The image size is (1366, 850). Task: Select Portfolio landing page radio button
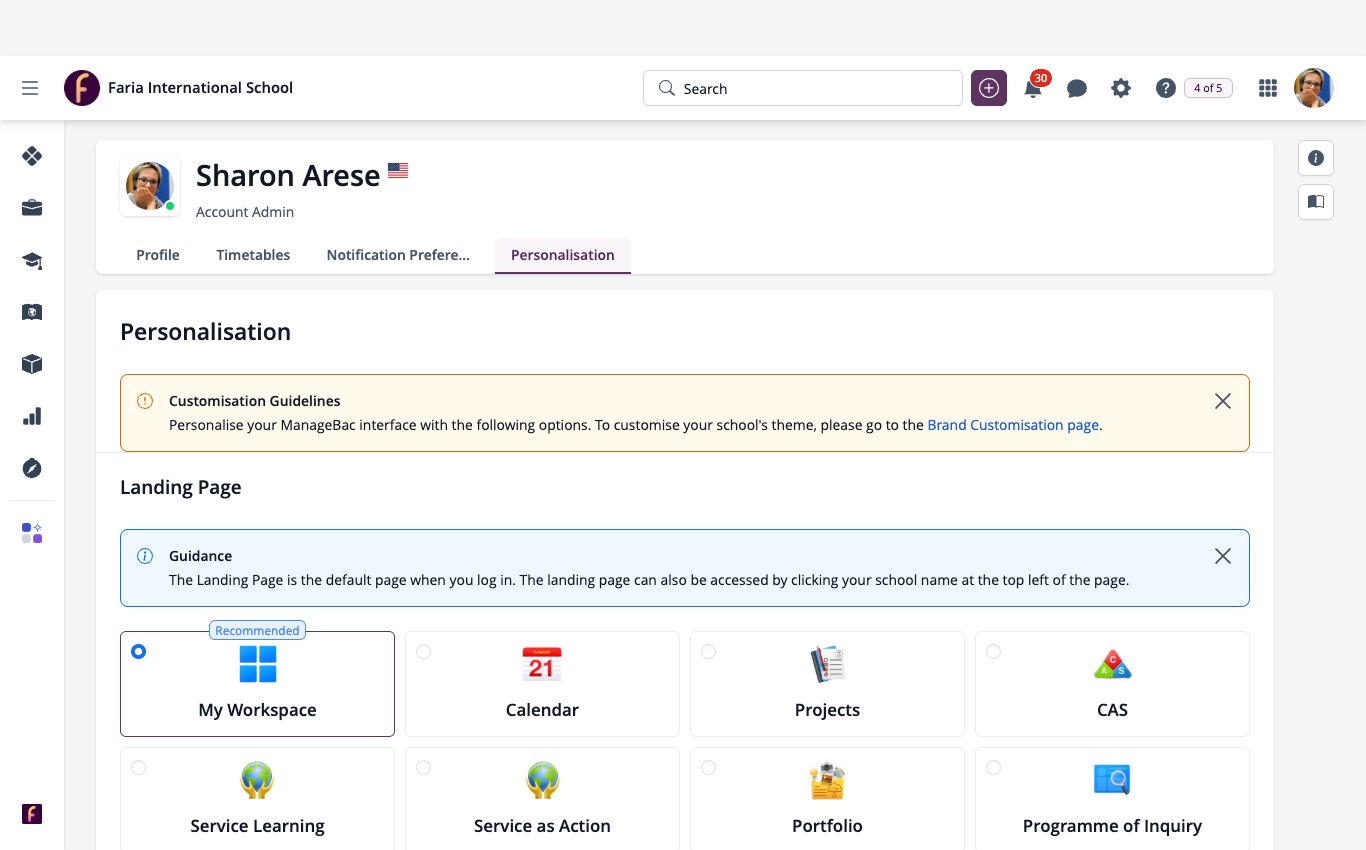pos(708,767)
